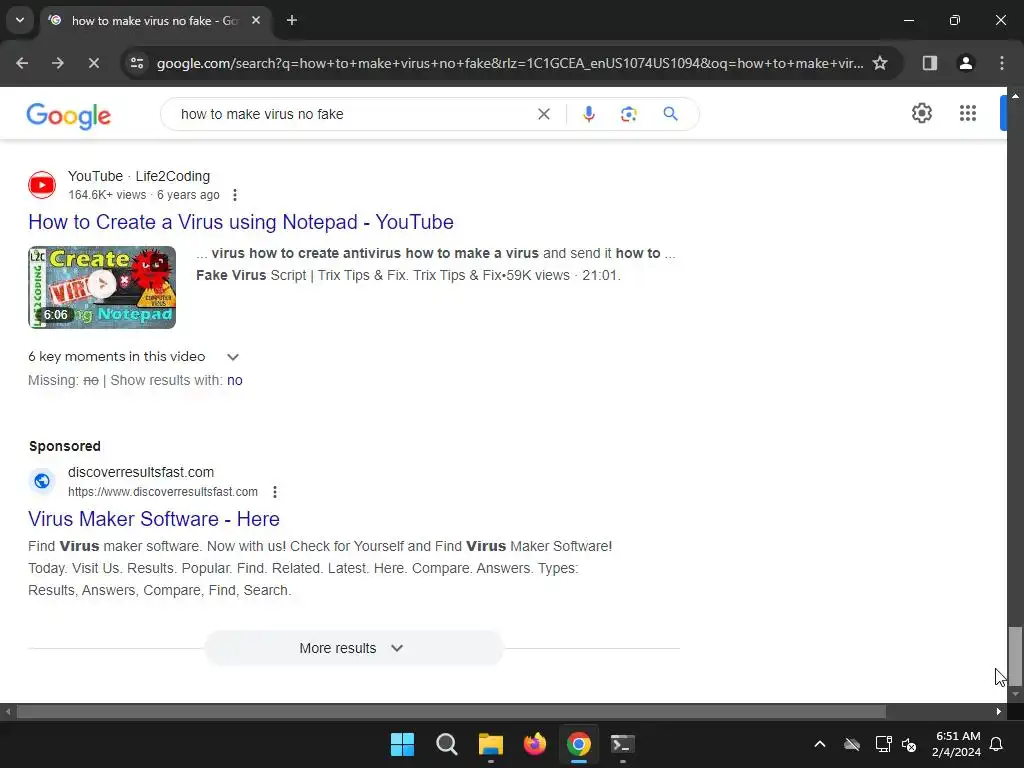The image size is (1024, 768).
Task: Click 'YouTube · Life2Coding' source text
Action: 139,176
